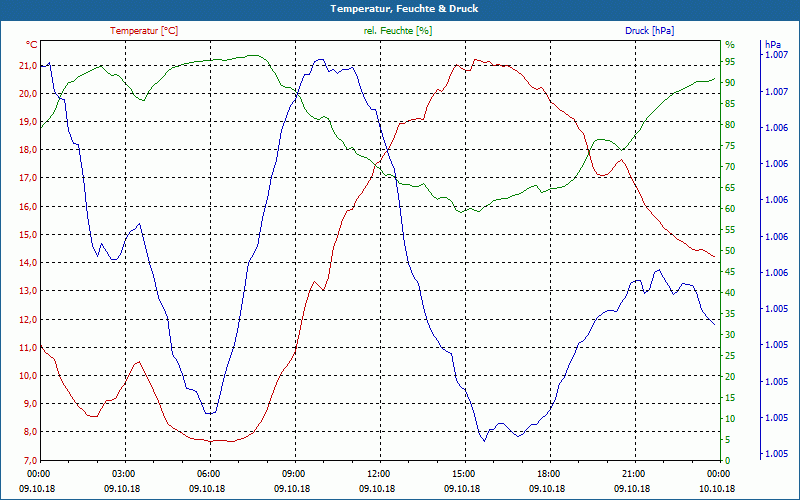Click the '65' value on humidity axis
The height and width of the screenshot is (500, 800).
[x=730, y=188]
